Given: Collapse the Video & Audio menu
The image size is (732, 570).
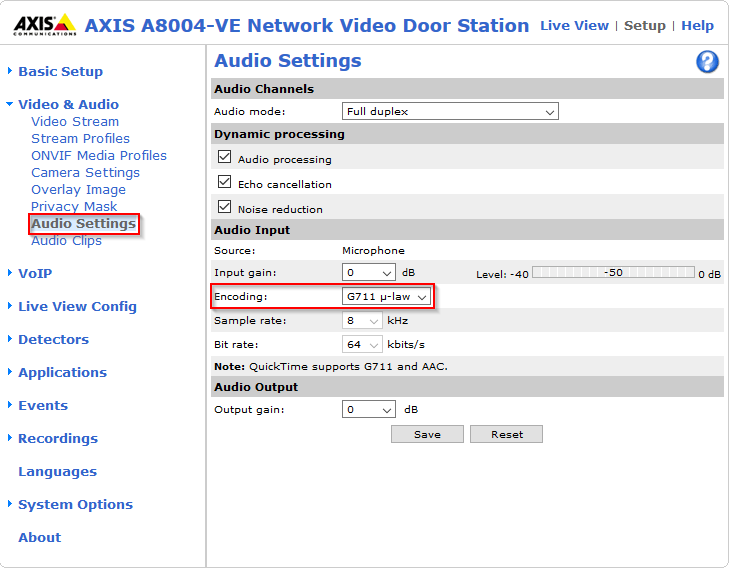Looking at the screenshot, I should (x=68, y=104).
